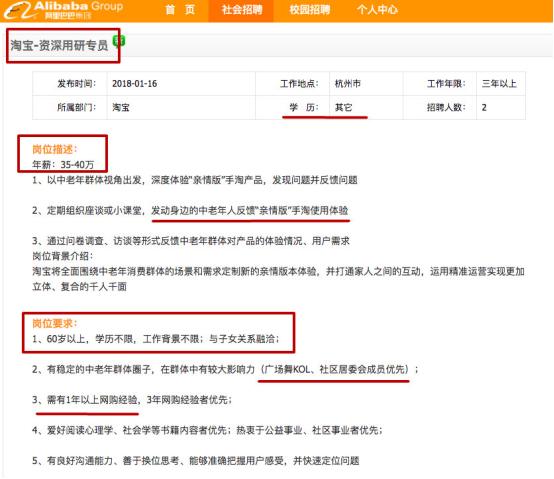554x479 pixels.
Task: Click the department value 淘宝
Action: (x=121, y=107)
